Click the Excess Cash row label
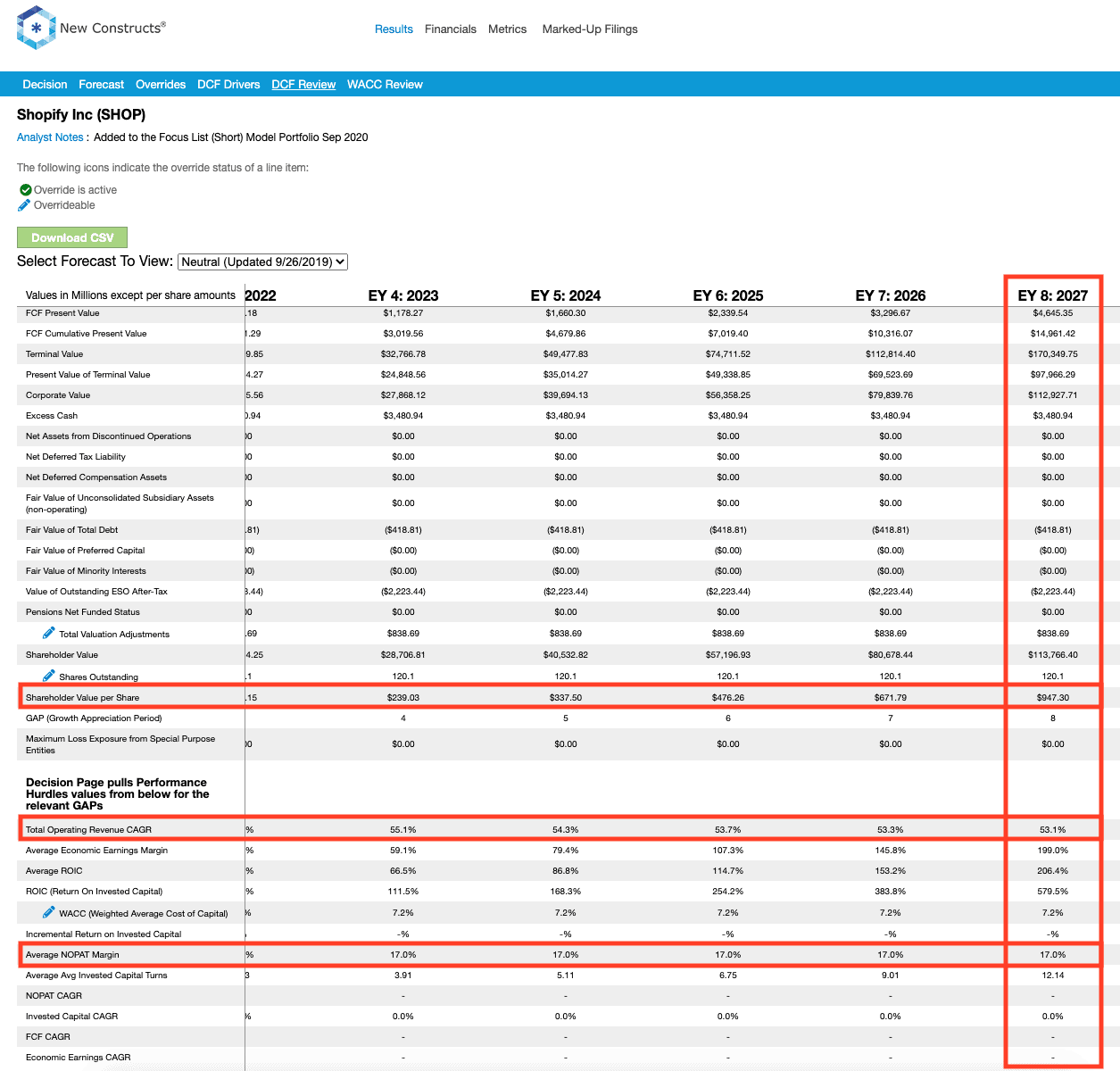This screenshot has width=1120, height=1071. [52, 416]
